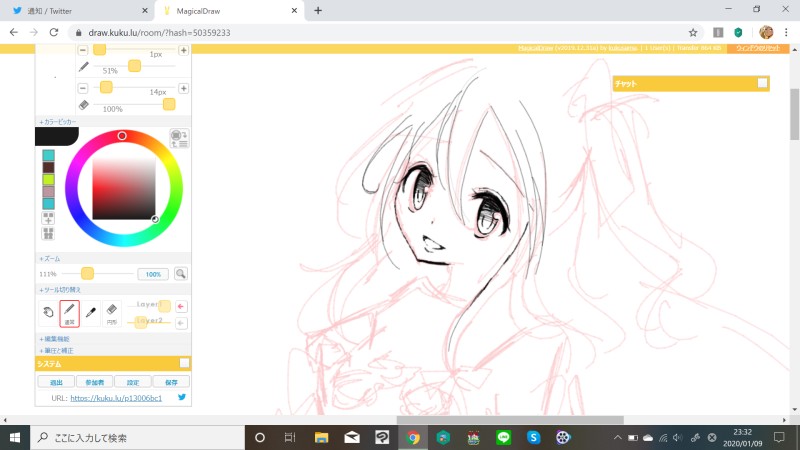Select the hand pan tool
This screenshot has height=450, width=800.
(48, 312)
